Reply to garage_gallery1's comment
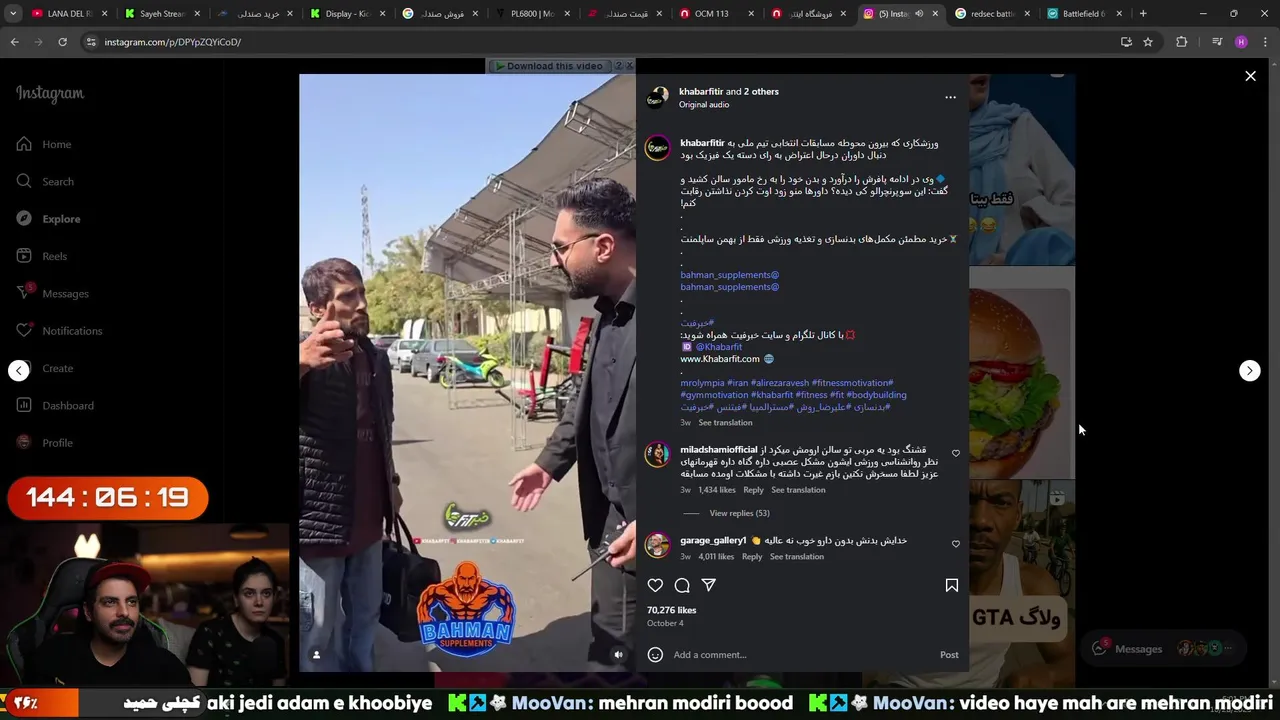Image resolution: width=1280 pixels, height=720 pixels. click(x=752, y=557)
